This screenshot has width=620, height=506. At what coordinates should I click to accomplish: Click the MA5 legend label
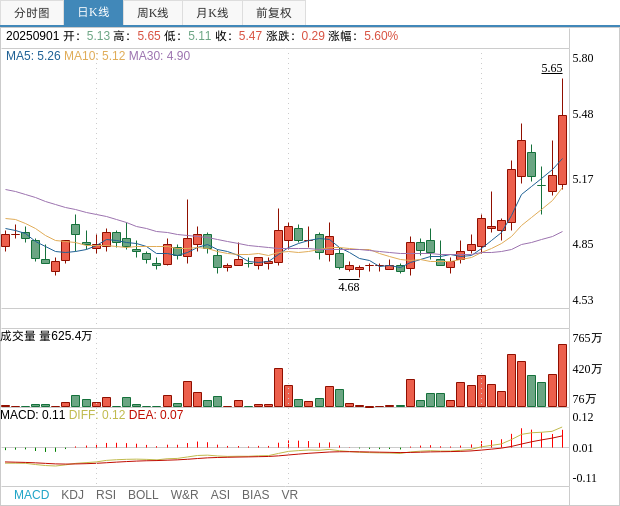pos(33,56)
